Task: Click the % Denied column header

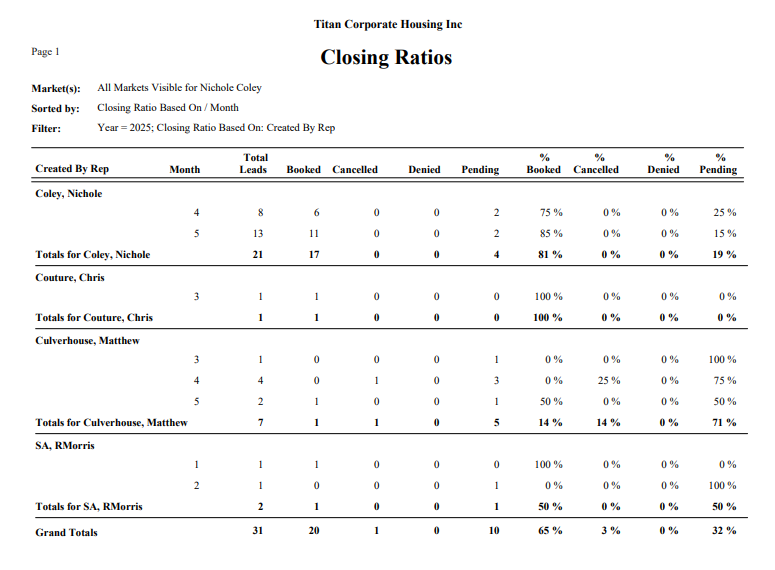Action: tap(663, 164)
